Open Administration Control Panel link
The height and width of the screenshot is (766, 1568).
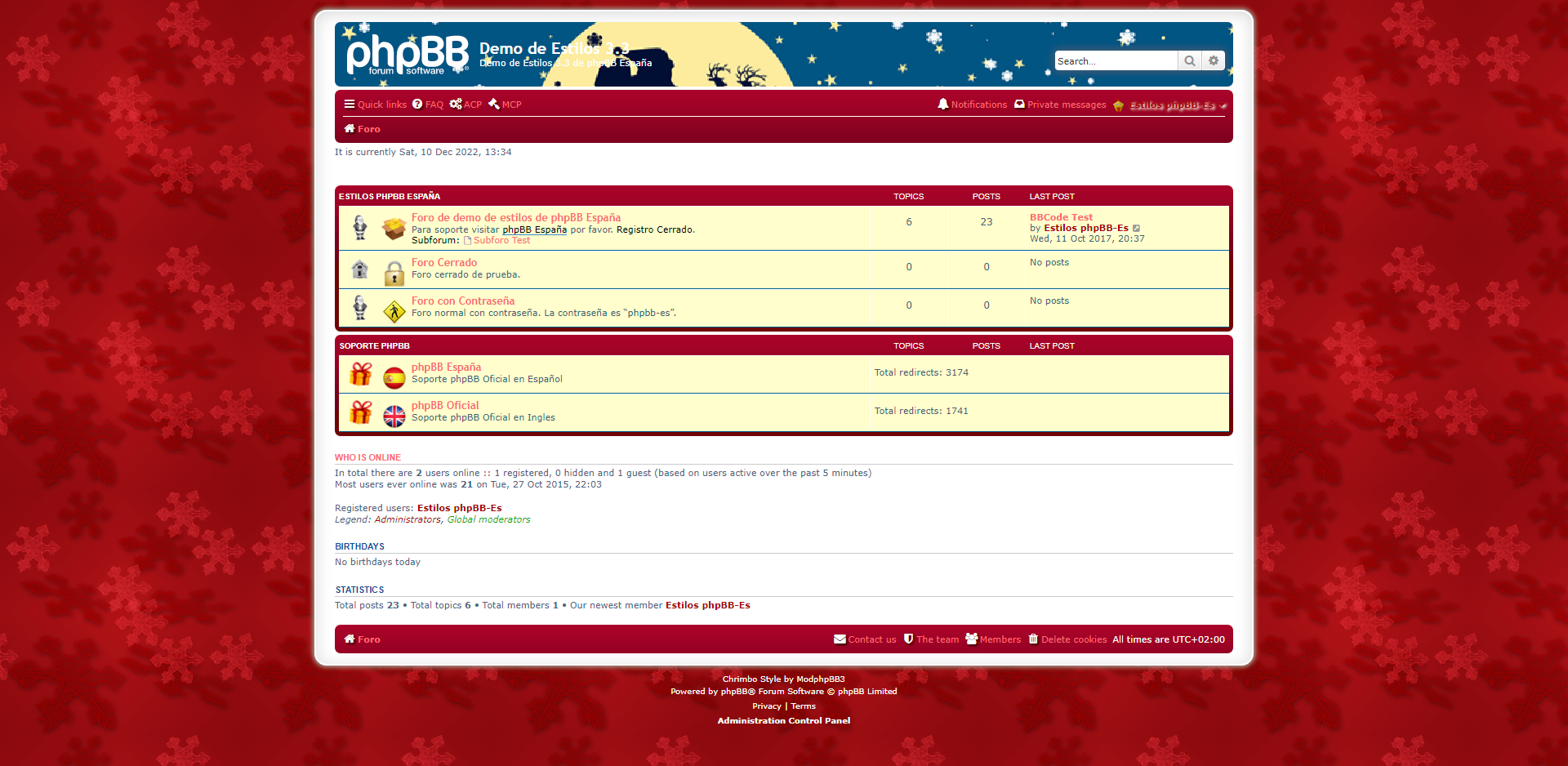tap(783, 720)
